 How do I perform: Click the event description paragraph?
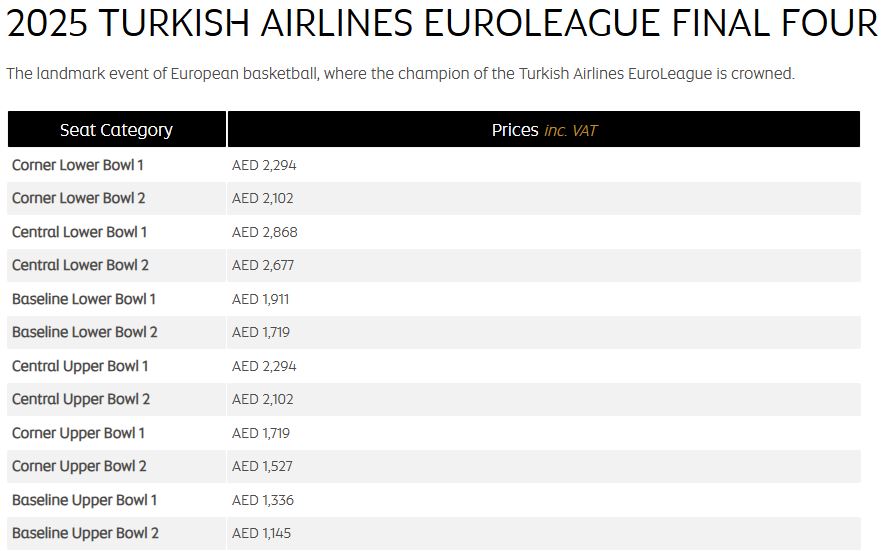[x=400, y=74]
